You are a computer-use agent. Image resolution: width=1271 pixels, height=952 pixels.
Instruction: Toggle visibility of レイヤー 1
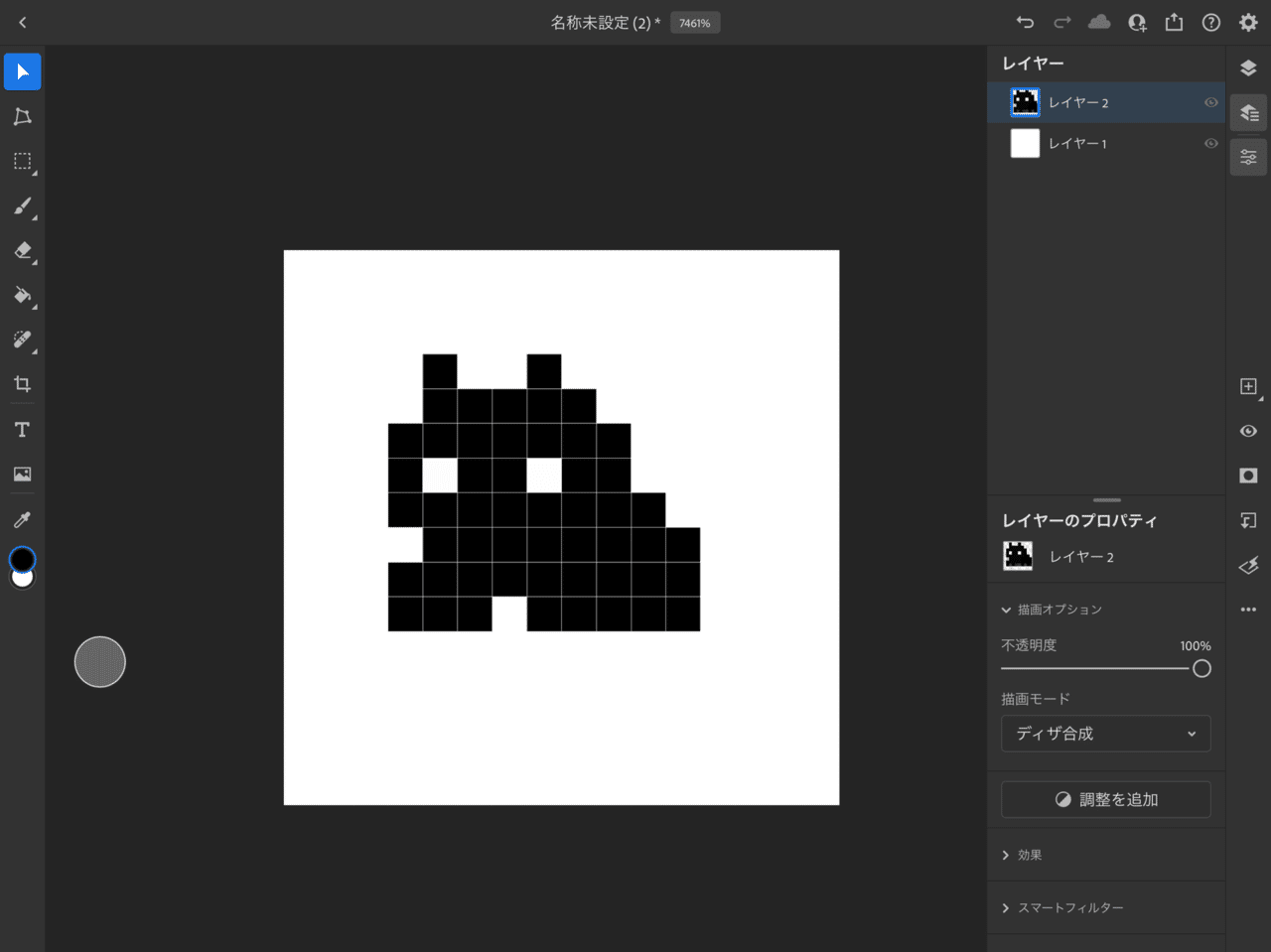coord(1210,143)
